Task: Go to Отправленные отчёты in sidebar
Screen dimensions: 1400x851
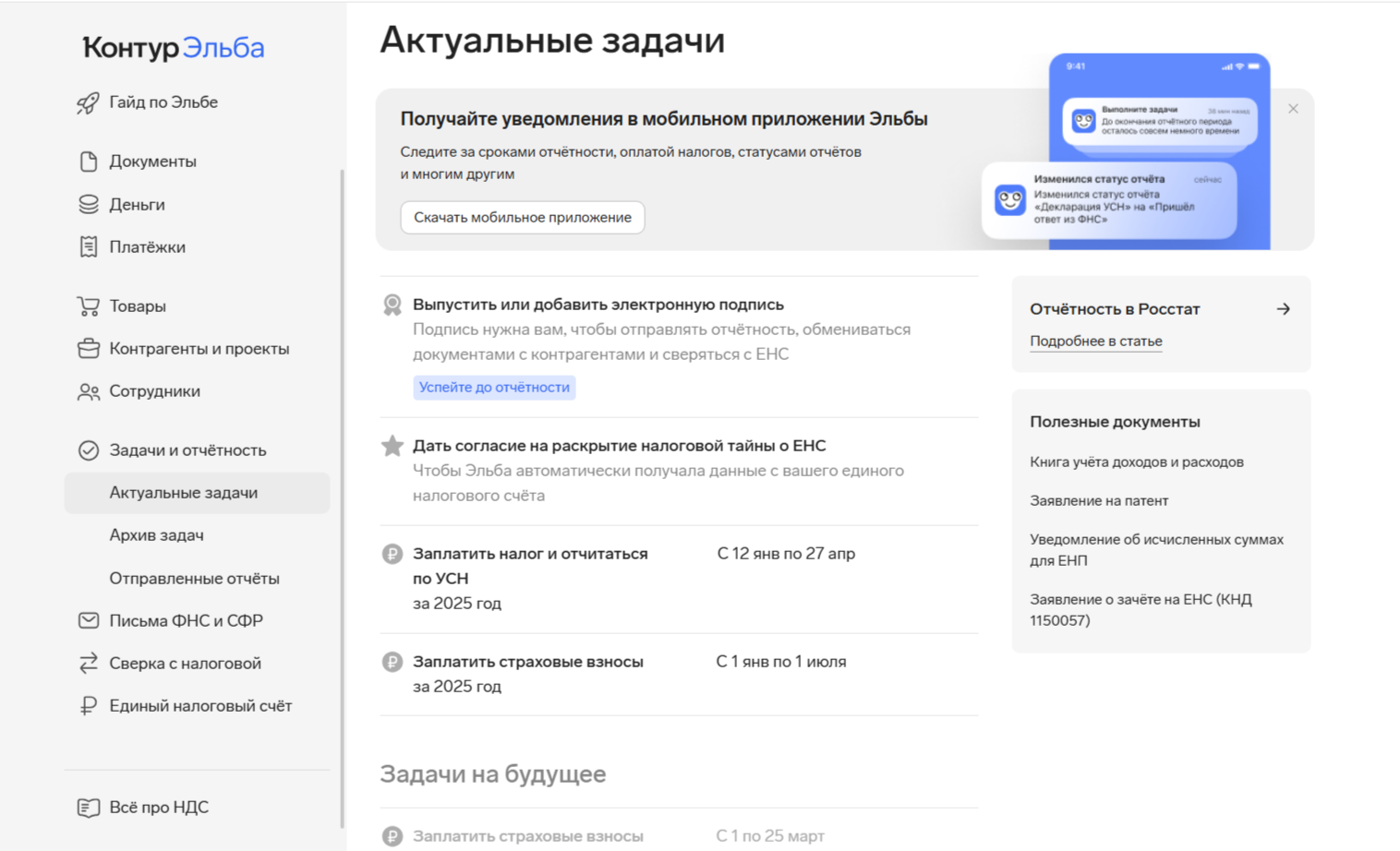Action: coord(194,579)
